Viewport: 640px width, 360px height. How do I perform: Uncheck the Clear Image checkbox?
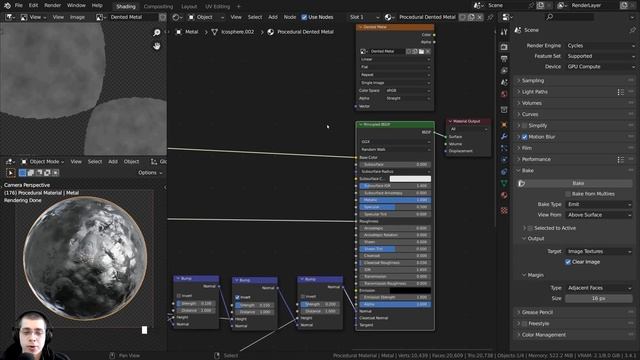568,262
